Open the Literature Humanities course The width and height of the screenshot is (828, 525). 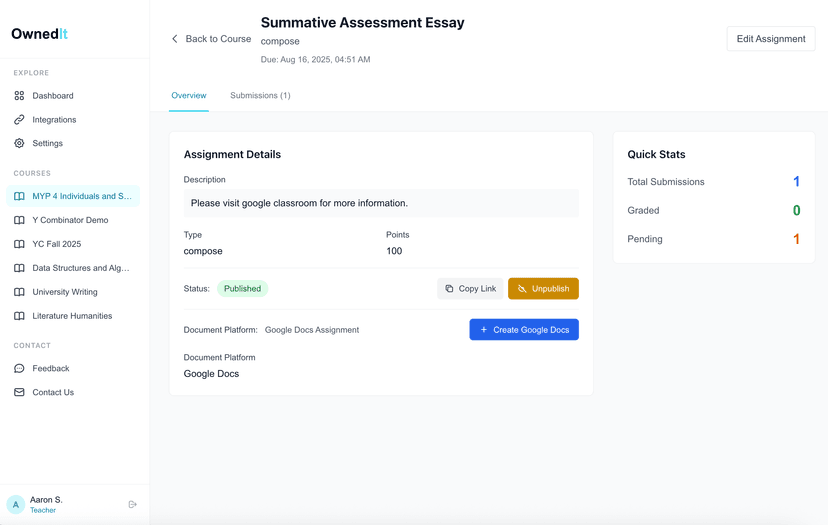coord(73,316)
